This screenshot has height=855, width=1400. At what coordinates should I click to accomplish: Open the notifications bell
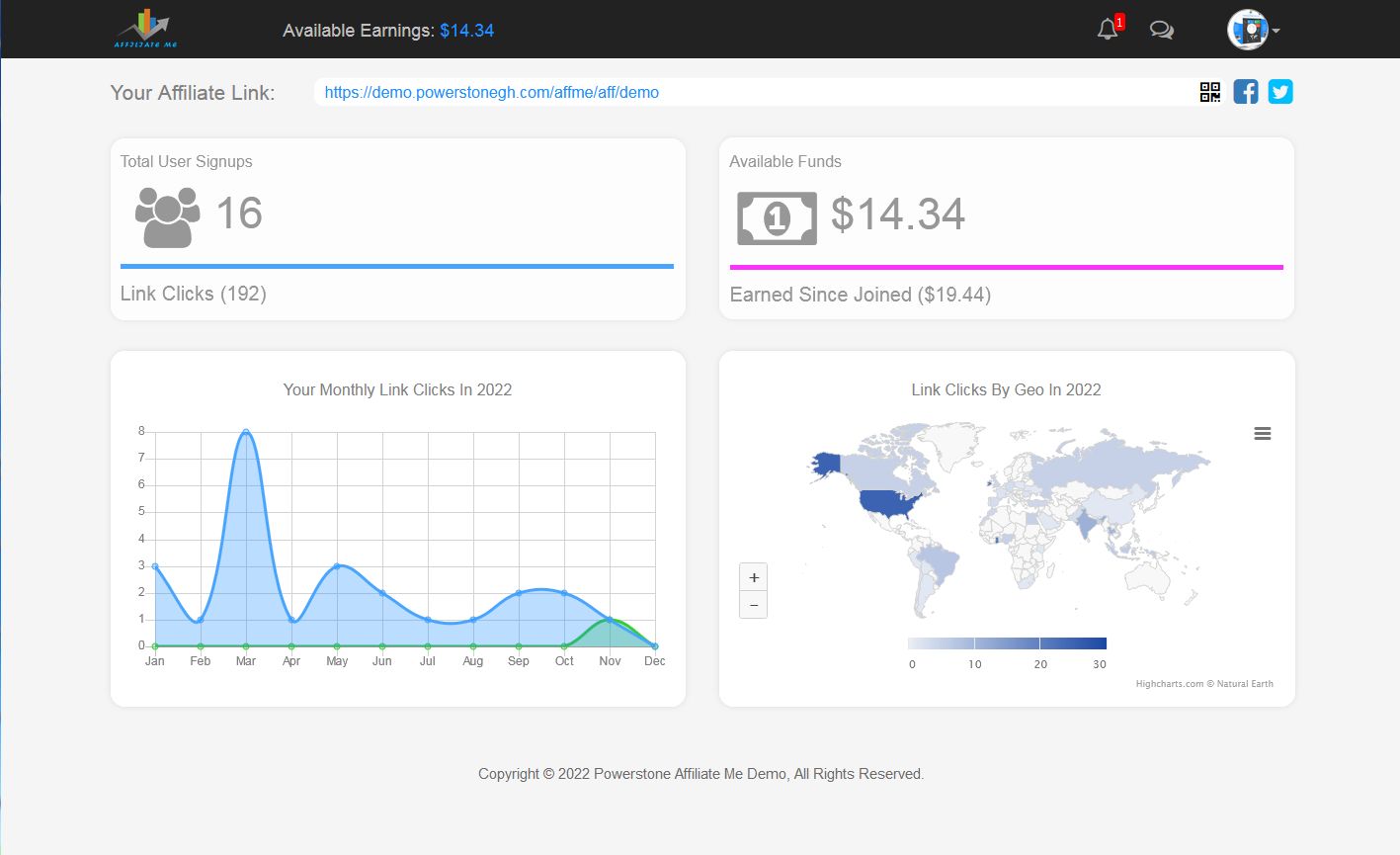click(1108, 30)
